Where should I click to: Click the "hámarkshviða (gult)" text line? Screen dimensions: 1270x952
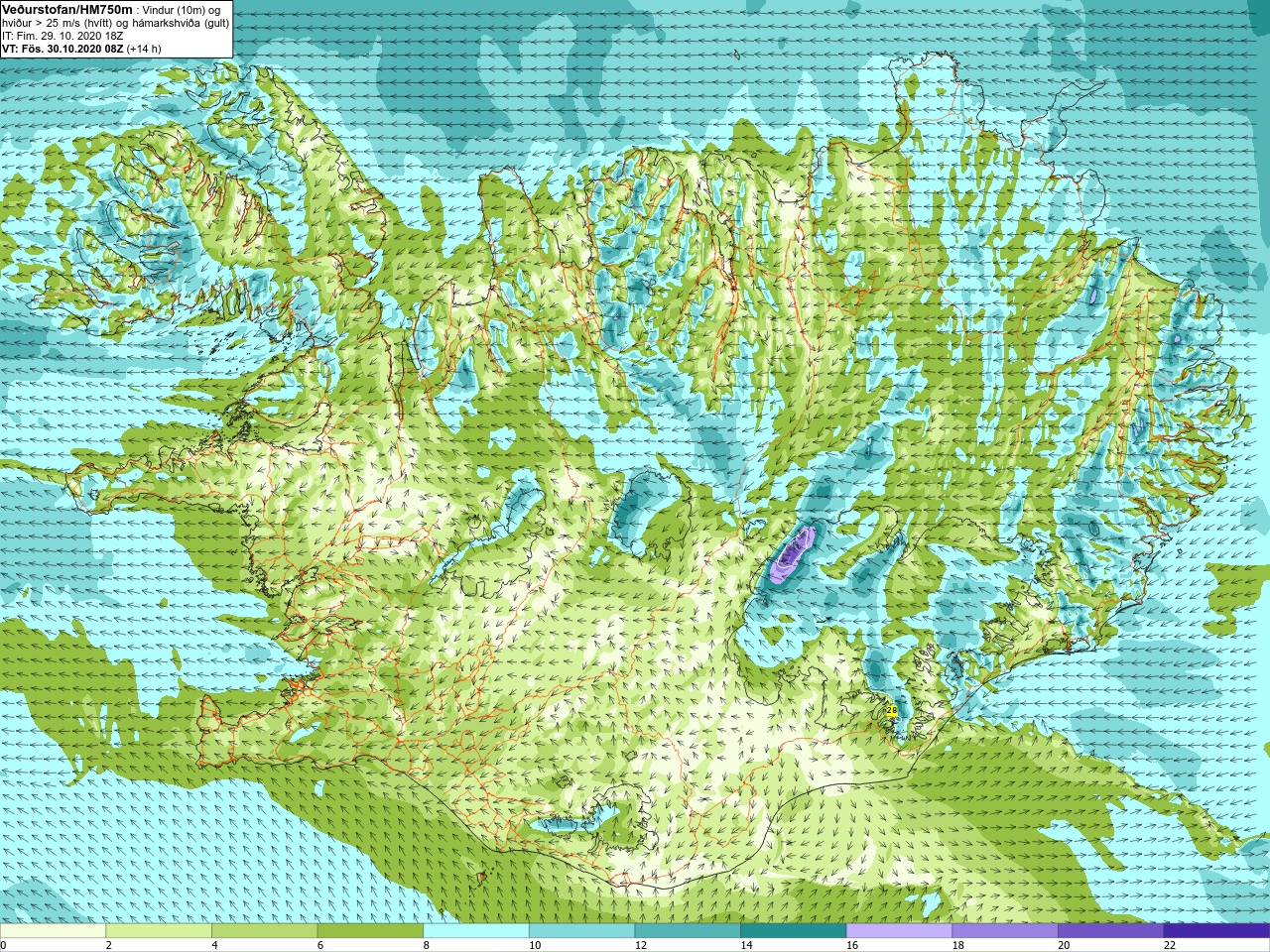pos(179,23)
